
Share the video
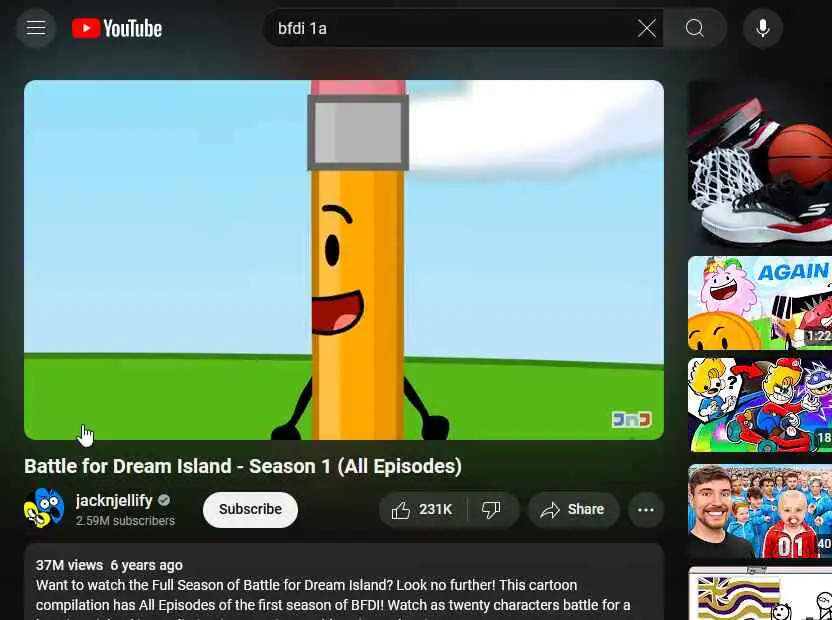(x=573, y=510)
